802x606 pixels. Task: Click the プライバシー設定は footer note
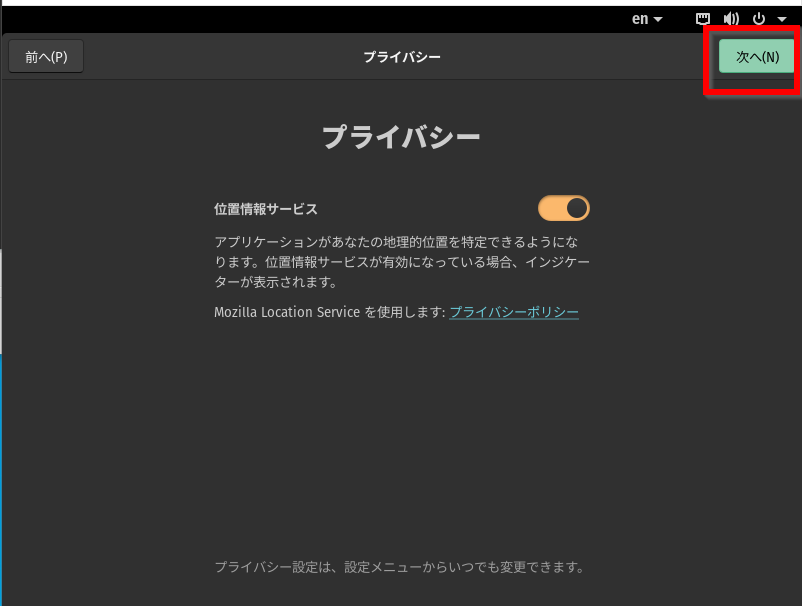tap(399, 567)
